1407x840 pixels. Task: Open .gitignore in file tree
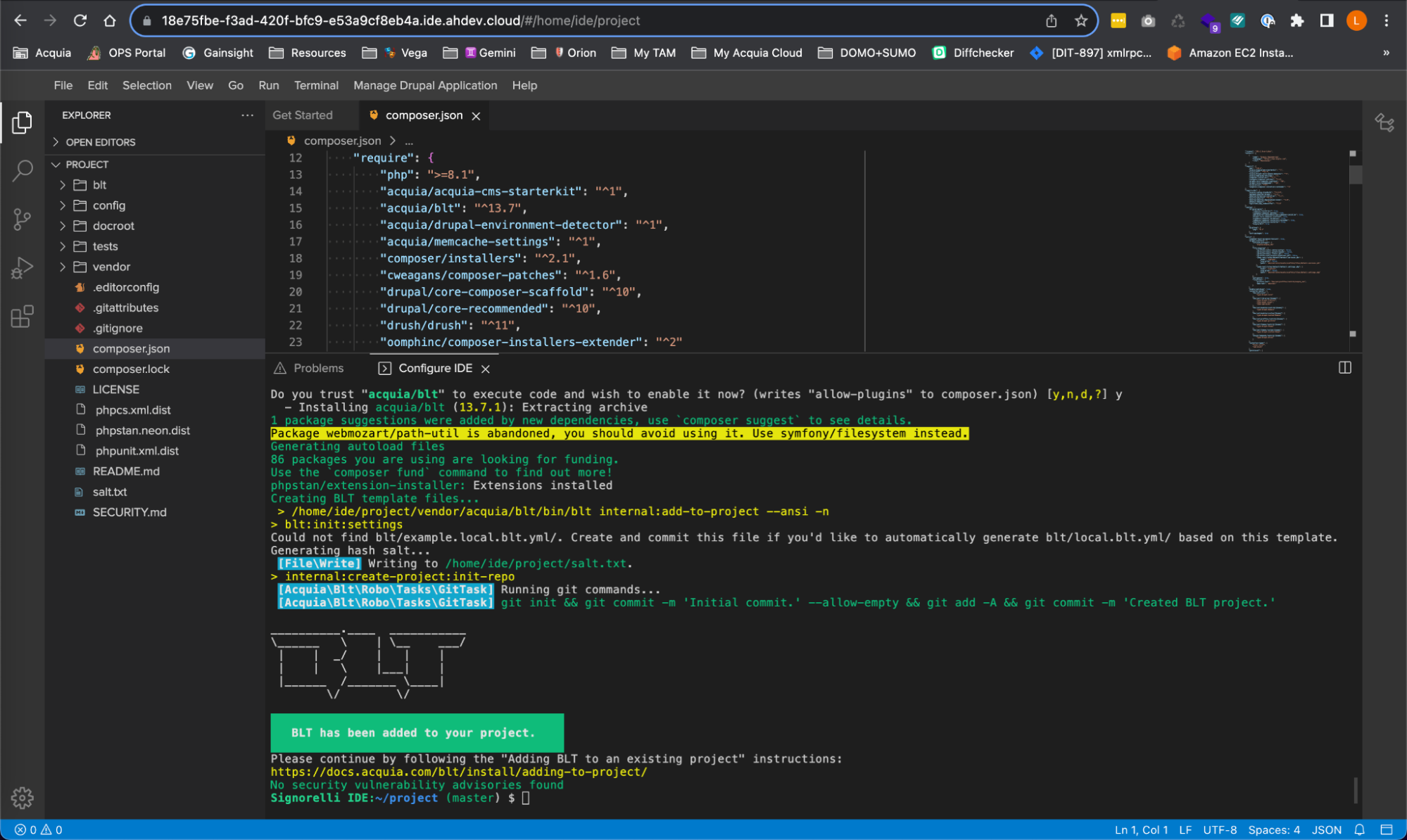155,328
